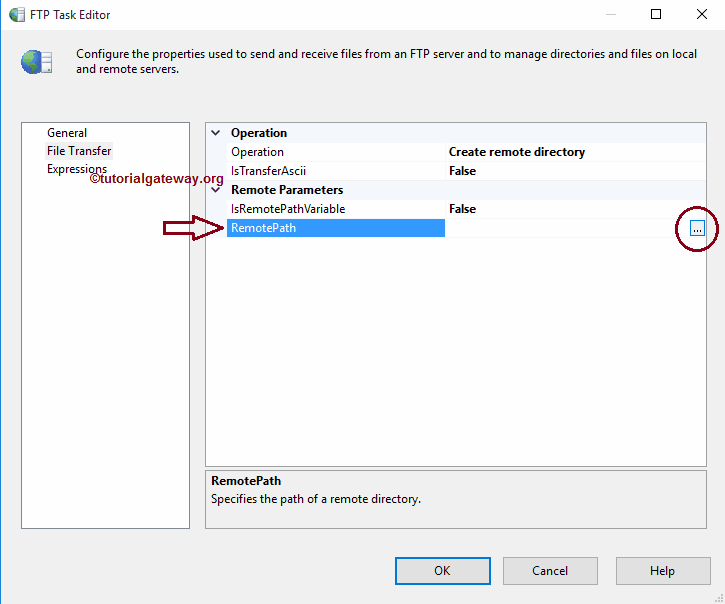Click the Cancel button
This screenshot has width=725, height=604.
point(550,571)
